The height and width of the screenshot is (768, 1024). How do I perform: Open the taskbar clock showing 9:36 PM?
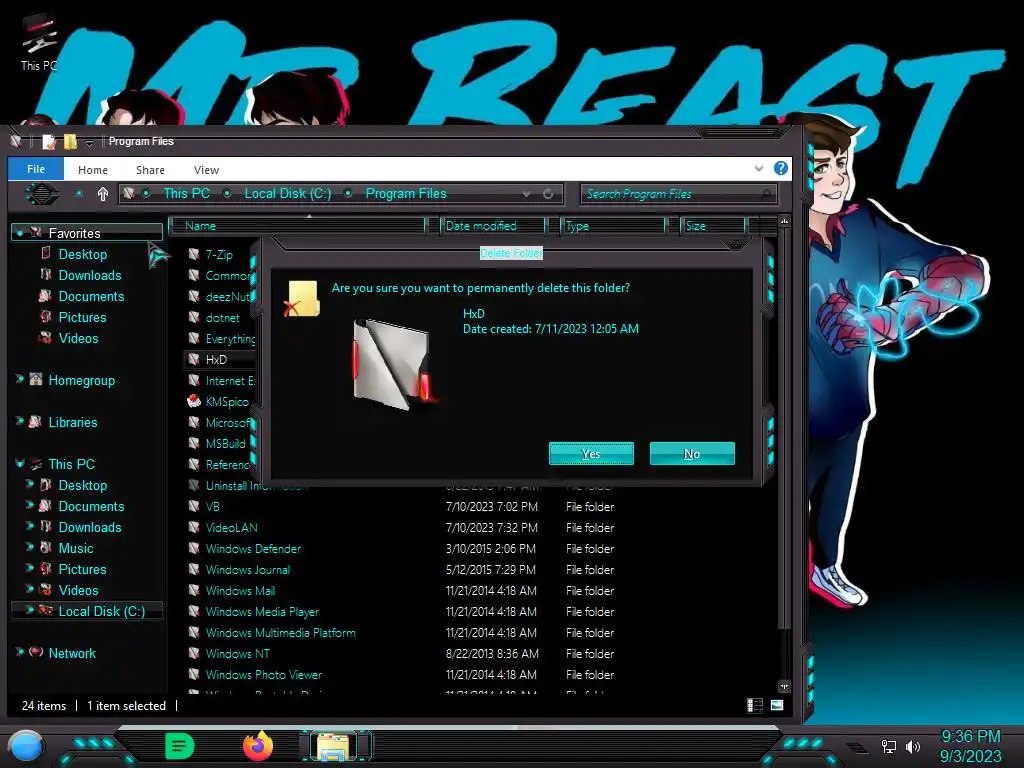pos(970,746)
